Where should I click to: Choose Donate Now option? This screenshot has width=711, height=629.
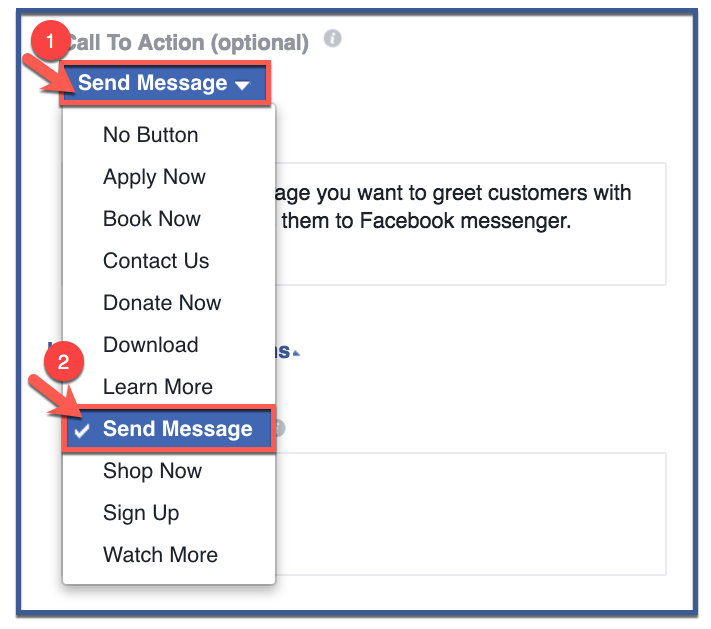point(162,302)
